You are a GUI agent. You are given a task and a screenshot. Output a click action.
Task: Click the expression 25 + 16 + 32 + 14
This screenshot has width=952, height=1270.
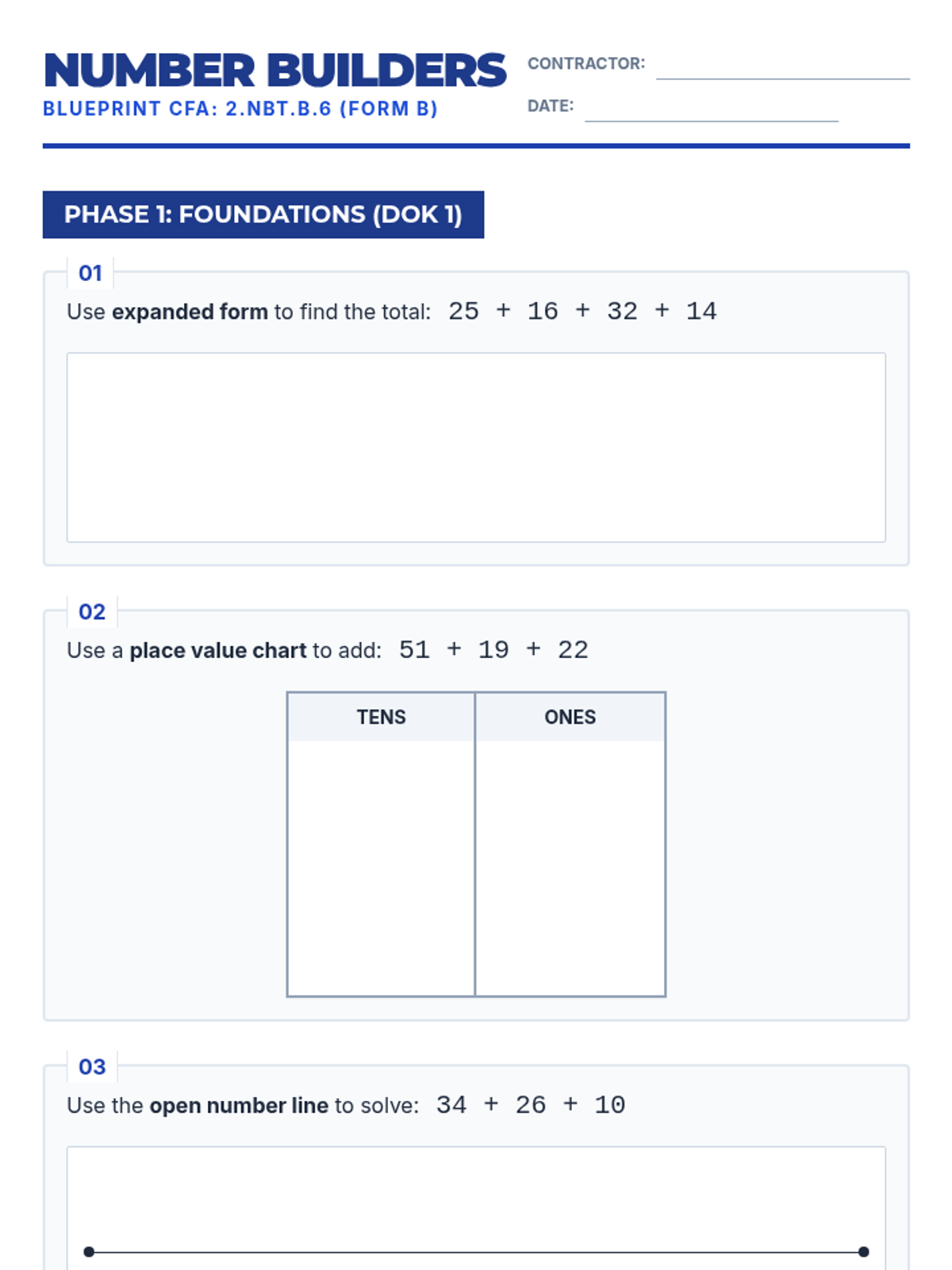582,311
